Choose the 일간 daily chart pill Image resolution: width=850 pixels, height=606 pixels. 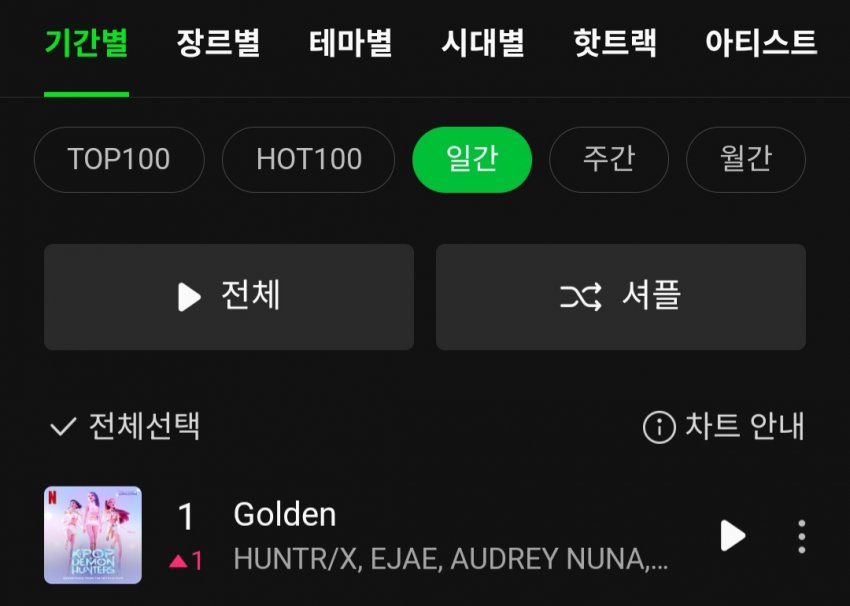[472, 159]
